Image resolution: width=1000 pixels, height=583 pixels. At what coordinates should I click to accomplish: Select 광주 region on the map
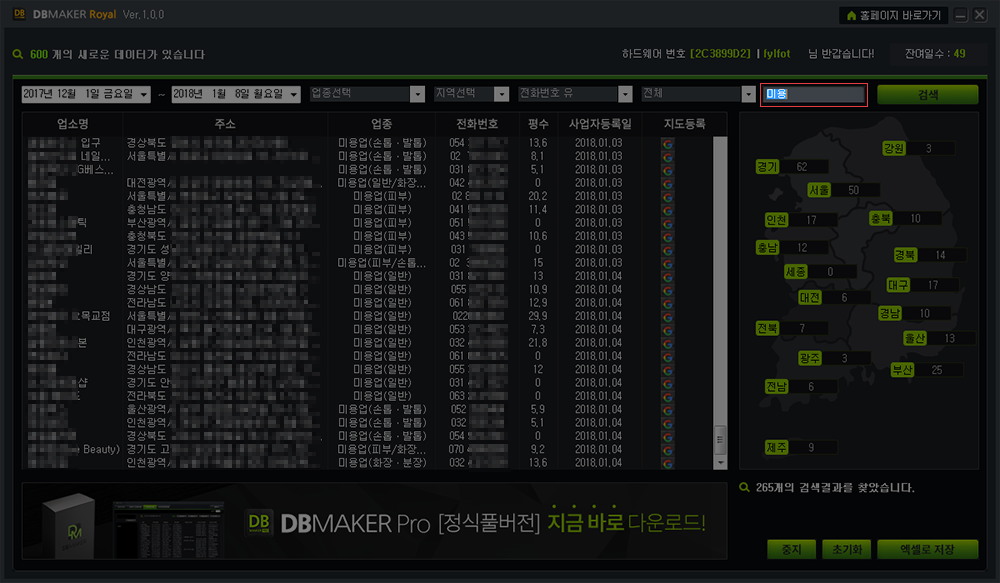pyautogui.click(x=809, y=358)
